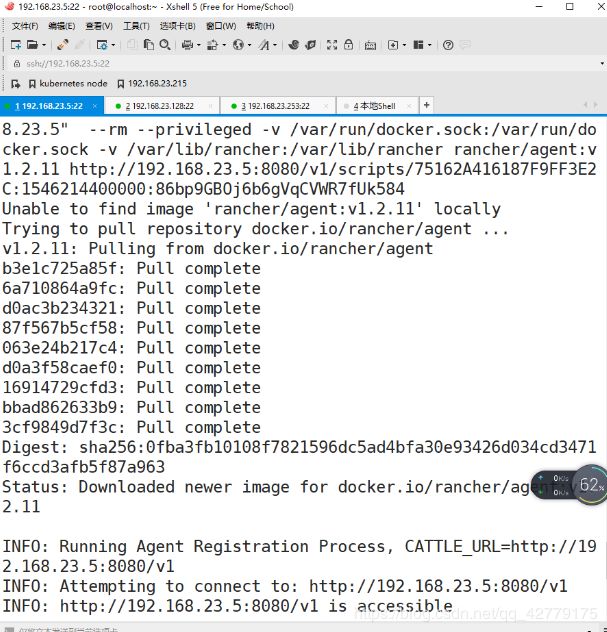Open the 选项卡(B) menu
The height and width of the screenshot is (632, 607).
point(177,26)
